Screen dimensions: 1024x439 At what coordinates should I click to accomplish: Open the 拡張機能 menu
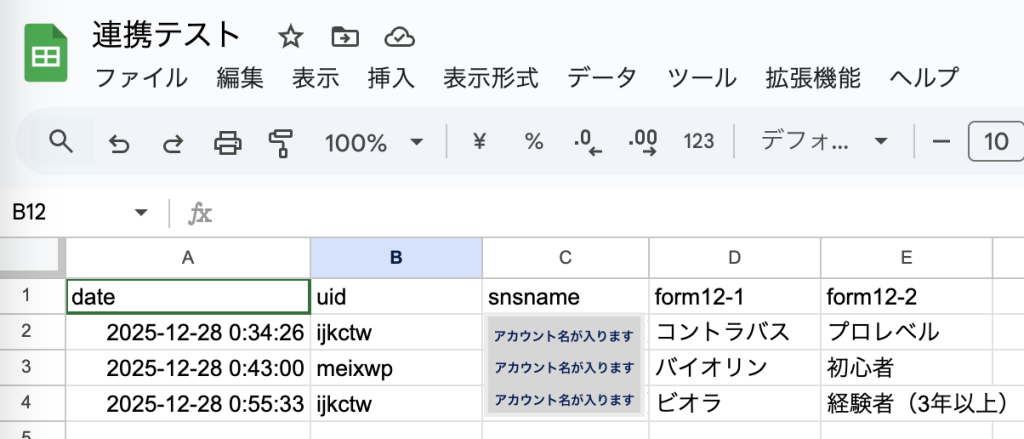click(812, 77)
